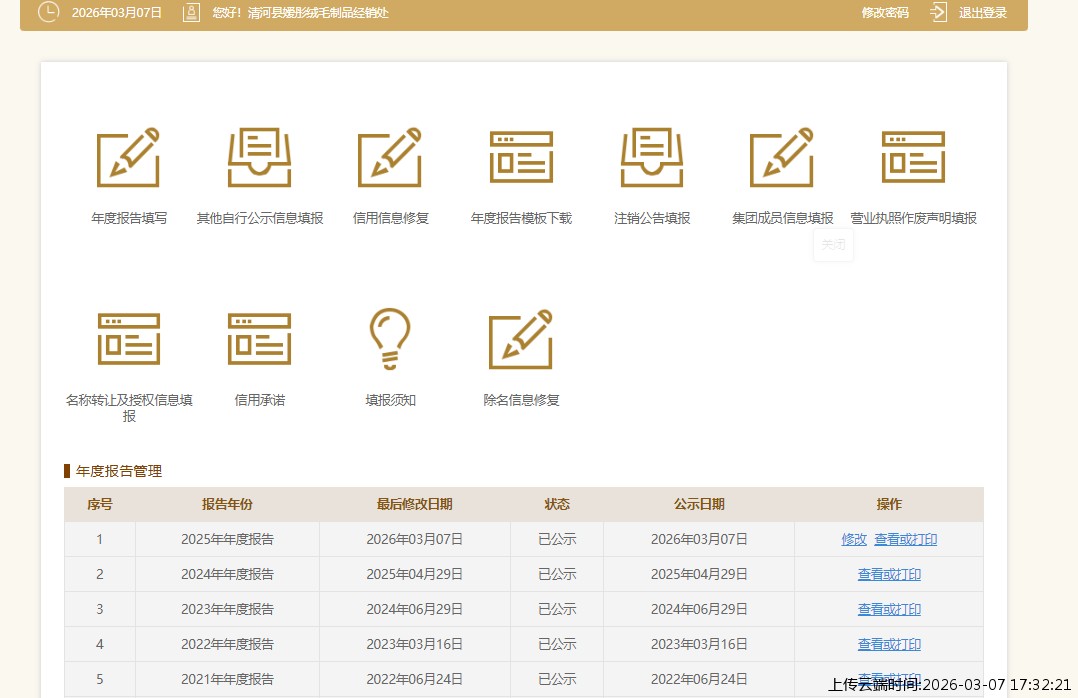This screenshot has width=1078, height=698.
Task: Click the 关闭 tooltip button
Action: (833, 244)
